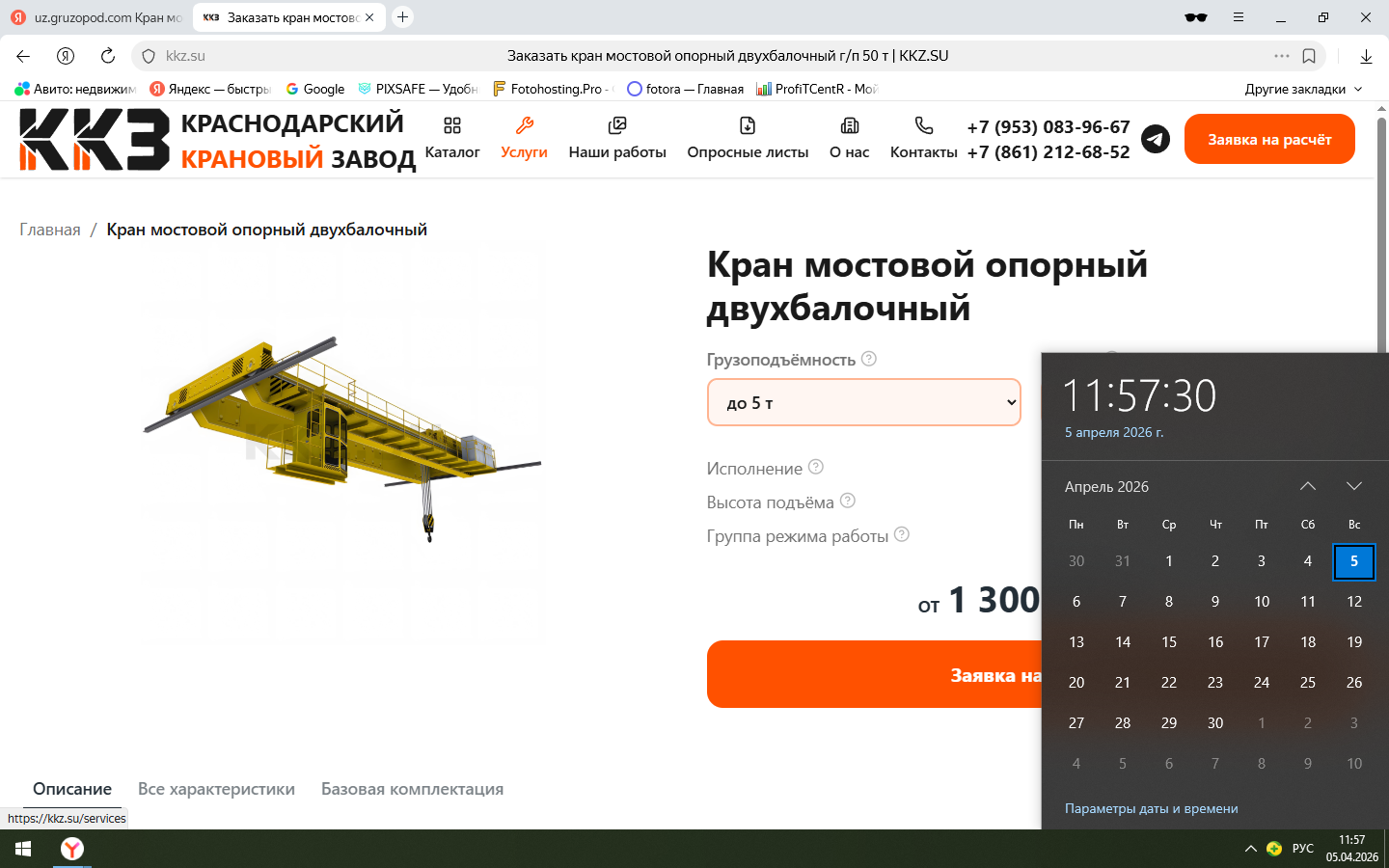Go to the previous month in the calendar
1389x868 pixels.
(x=1308, y=486)
